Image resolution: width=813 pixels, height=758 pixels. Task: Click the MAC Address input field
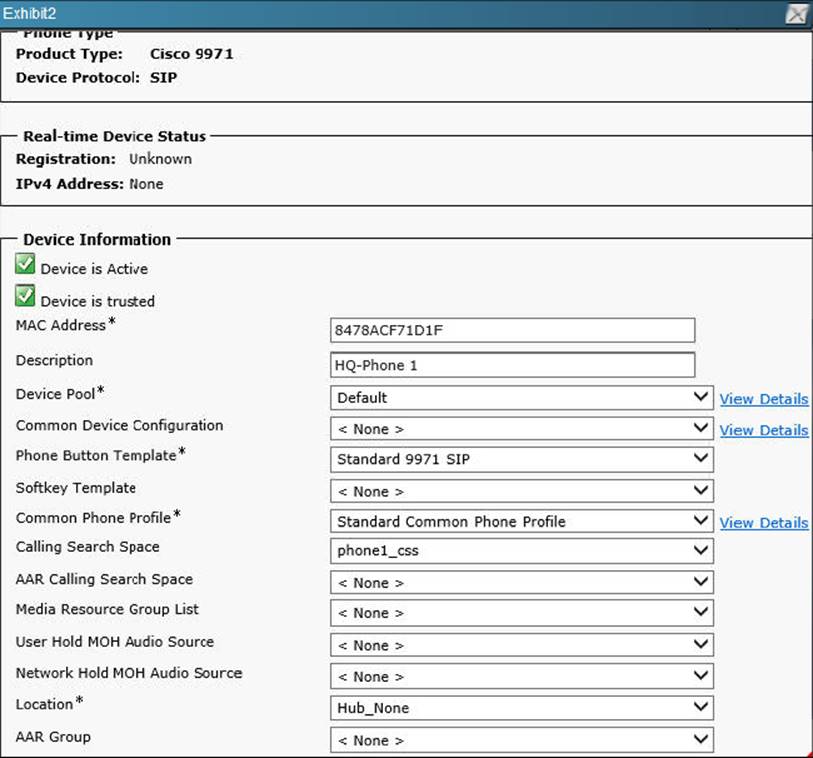coord(512,330)
